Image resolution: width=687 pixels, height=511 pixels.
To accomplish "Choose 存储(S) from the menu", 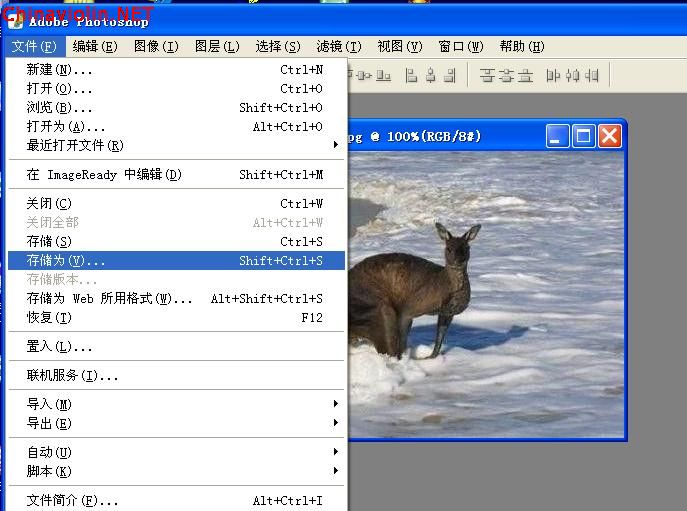I will [x=176, y=241].
